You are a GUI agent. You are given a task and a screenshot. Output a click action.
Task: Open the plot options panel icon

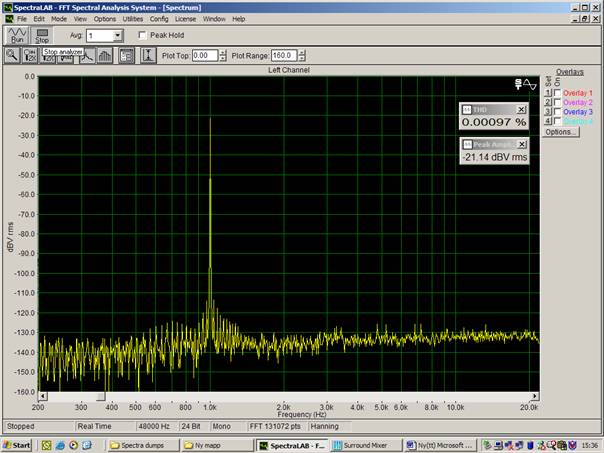click(126, 56)
